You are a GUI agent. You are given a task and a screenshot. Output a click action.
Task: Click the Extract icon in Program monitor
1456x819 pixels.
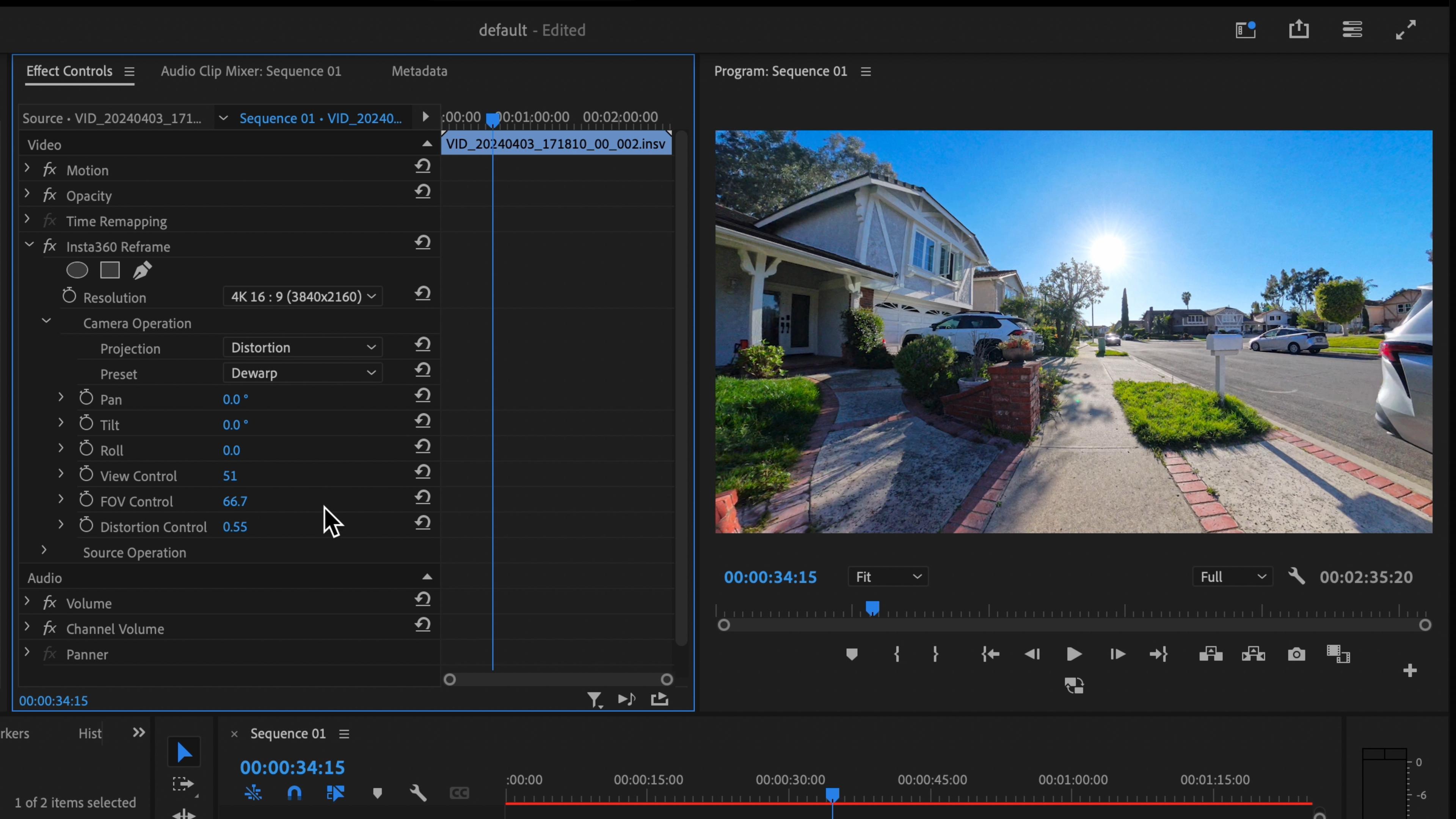[x=1253, y=654]
